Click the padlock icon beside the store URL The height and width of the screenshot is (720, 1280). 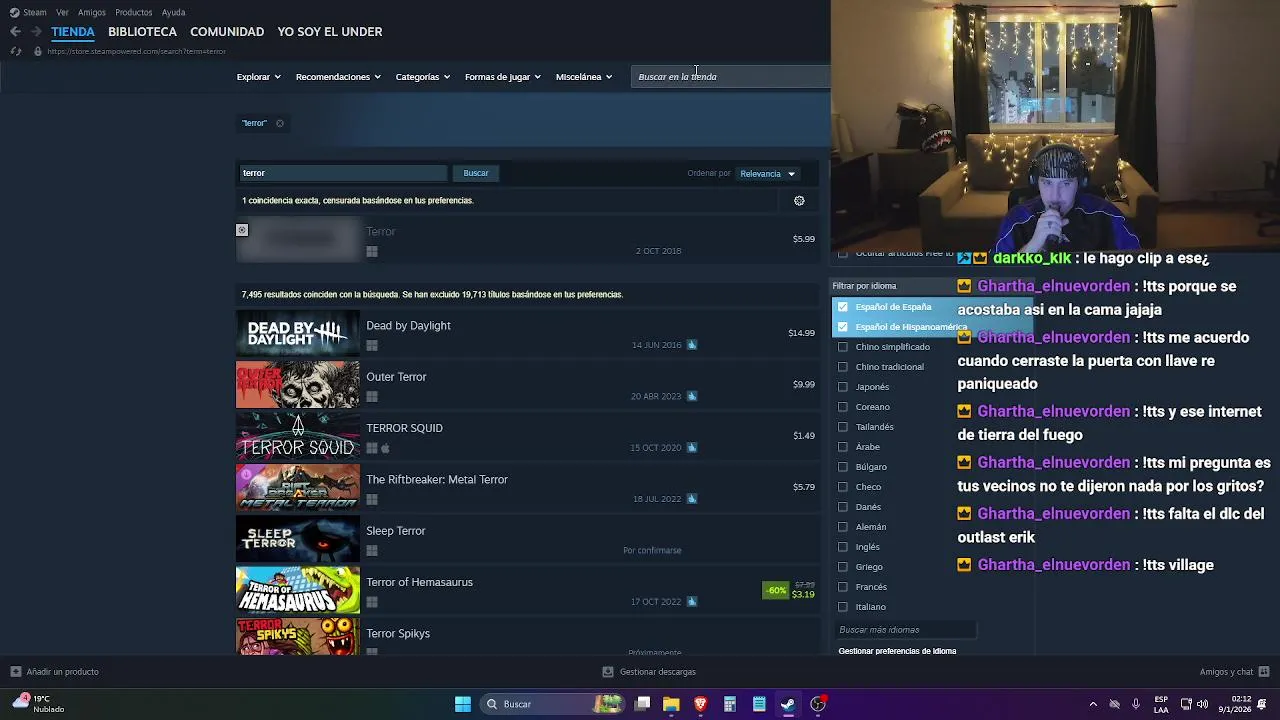pos(37,51)
